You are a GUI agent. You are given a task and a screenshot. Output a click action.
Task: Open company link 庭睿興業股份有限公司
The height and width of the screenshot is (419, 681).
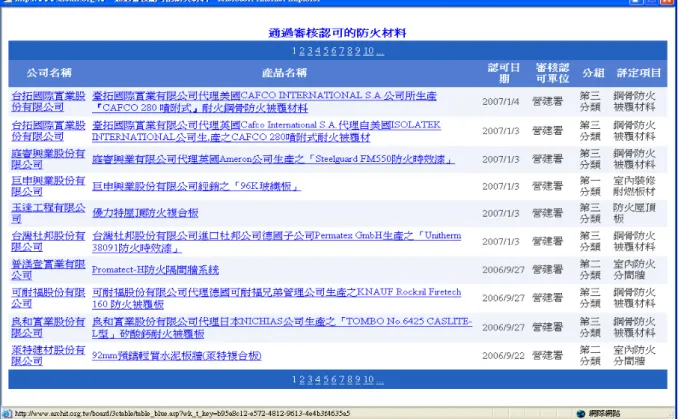coord(48,159)
